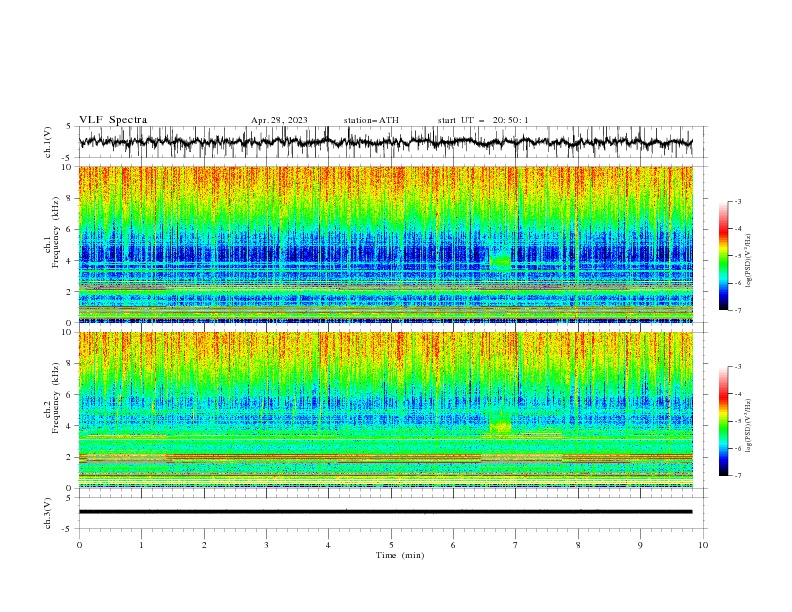Click the time axis tick label '7'
The height and width of the screenshot is (612, 792).
(x=516, y=545)
